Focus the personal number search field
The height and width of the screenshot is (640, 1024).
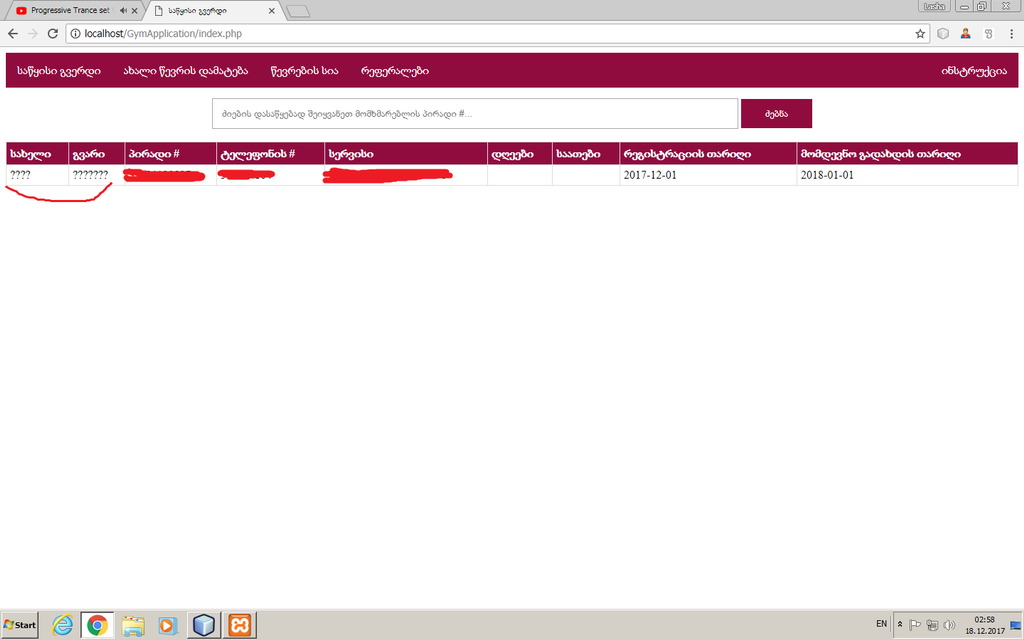pos(475,114)
